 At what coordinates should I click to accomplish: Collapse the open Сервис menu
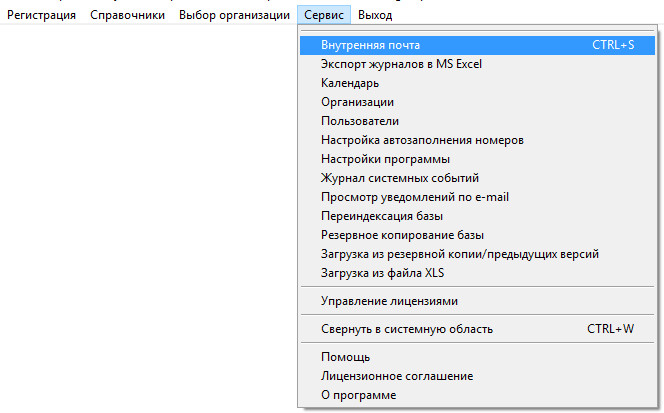tap(324, 16)
